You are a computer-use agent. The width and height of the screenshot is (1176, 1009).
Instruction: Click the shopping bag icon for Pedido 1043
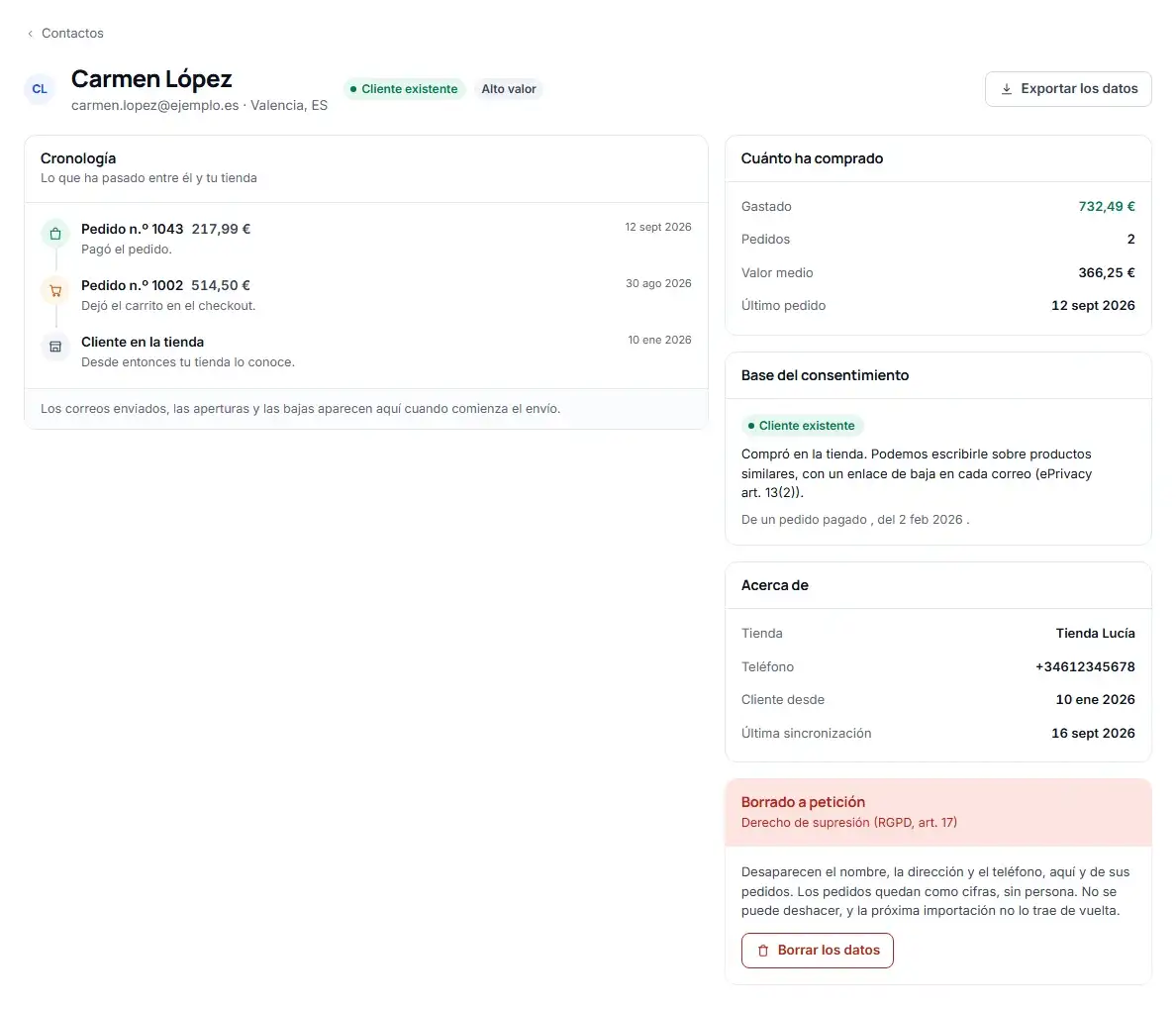point(55,234)
